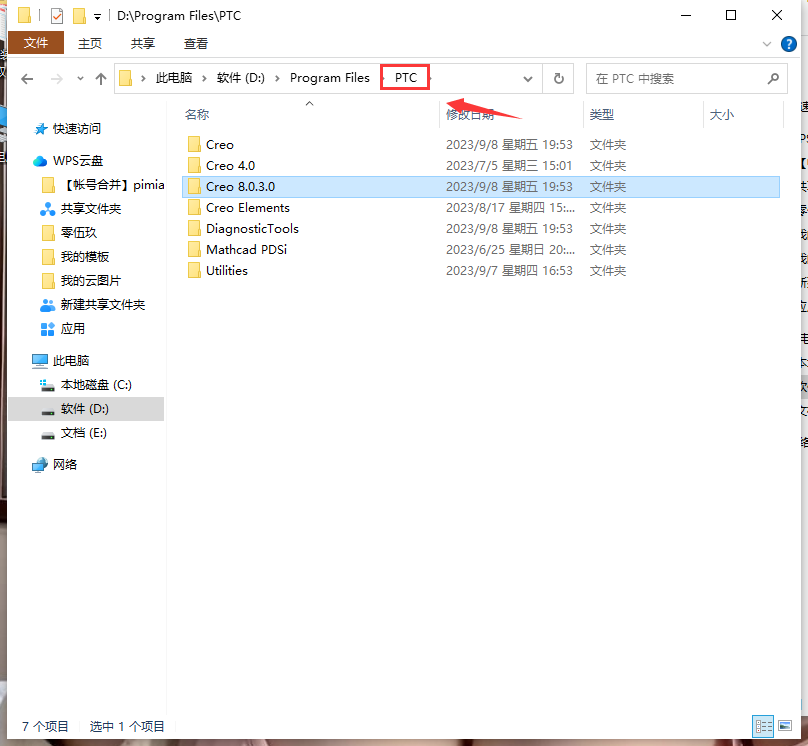Expand chevron after 软件 (D:) in breadcrumb

coord(277,78)
